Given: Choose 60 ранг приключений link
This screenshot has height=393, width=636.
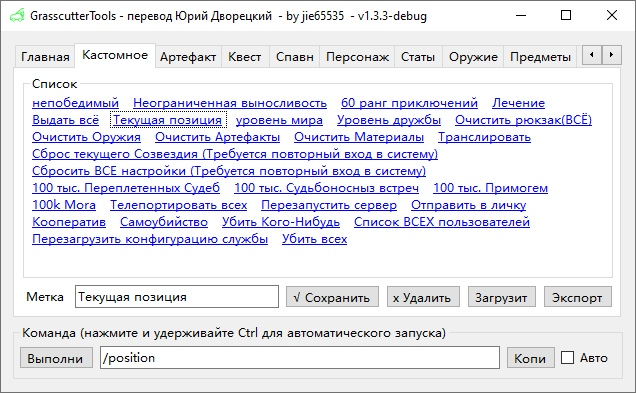Looking at the screenshot, I should (409, 103).
